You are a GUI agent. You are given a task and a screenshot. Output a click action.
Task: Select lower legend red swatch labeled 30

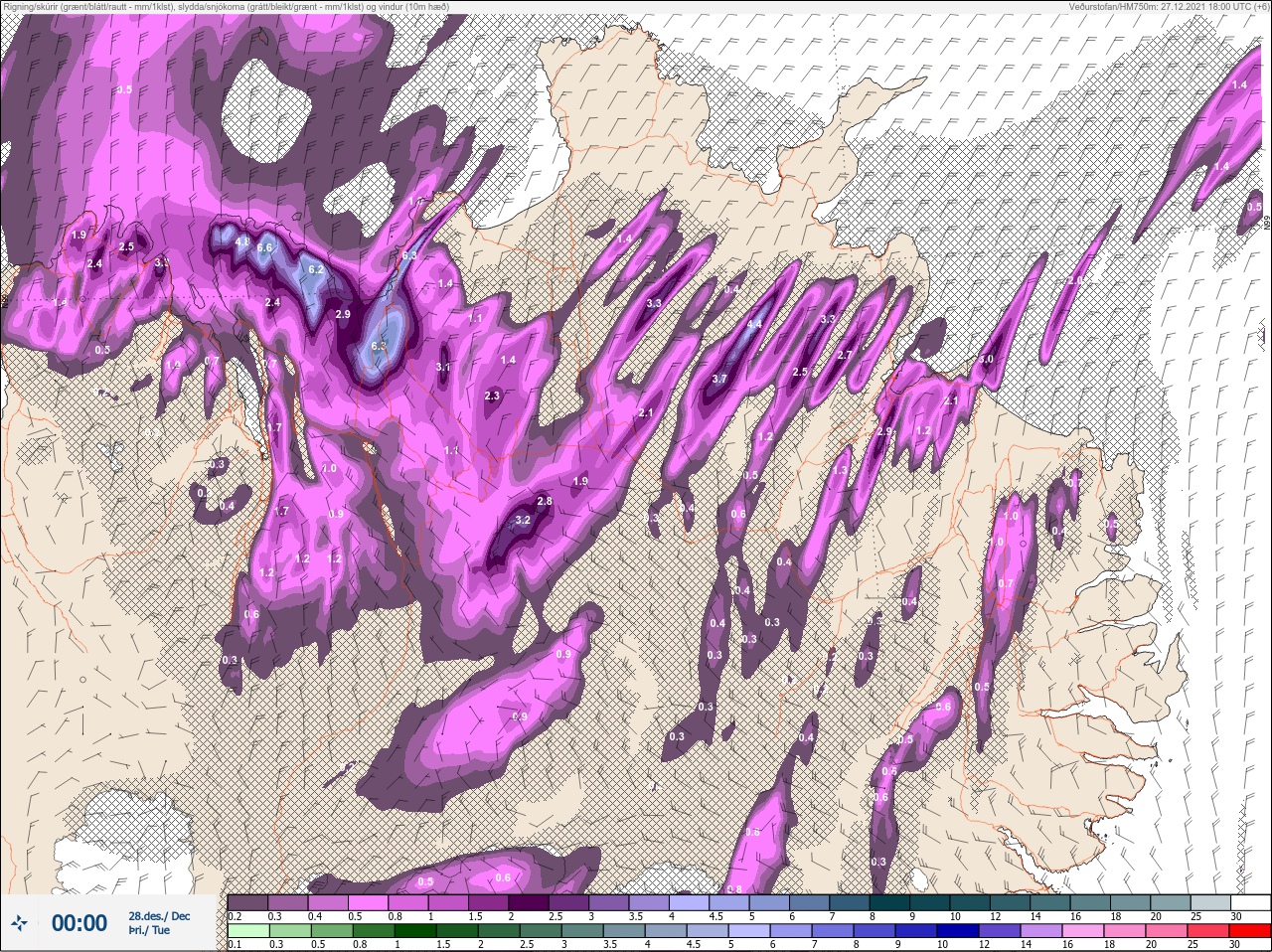[1249, 930]
